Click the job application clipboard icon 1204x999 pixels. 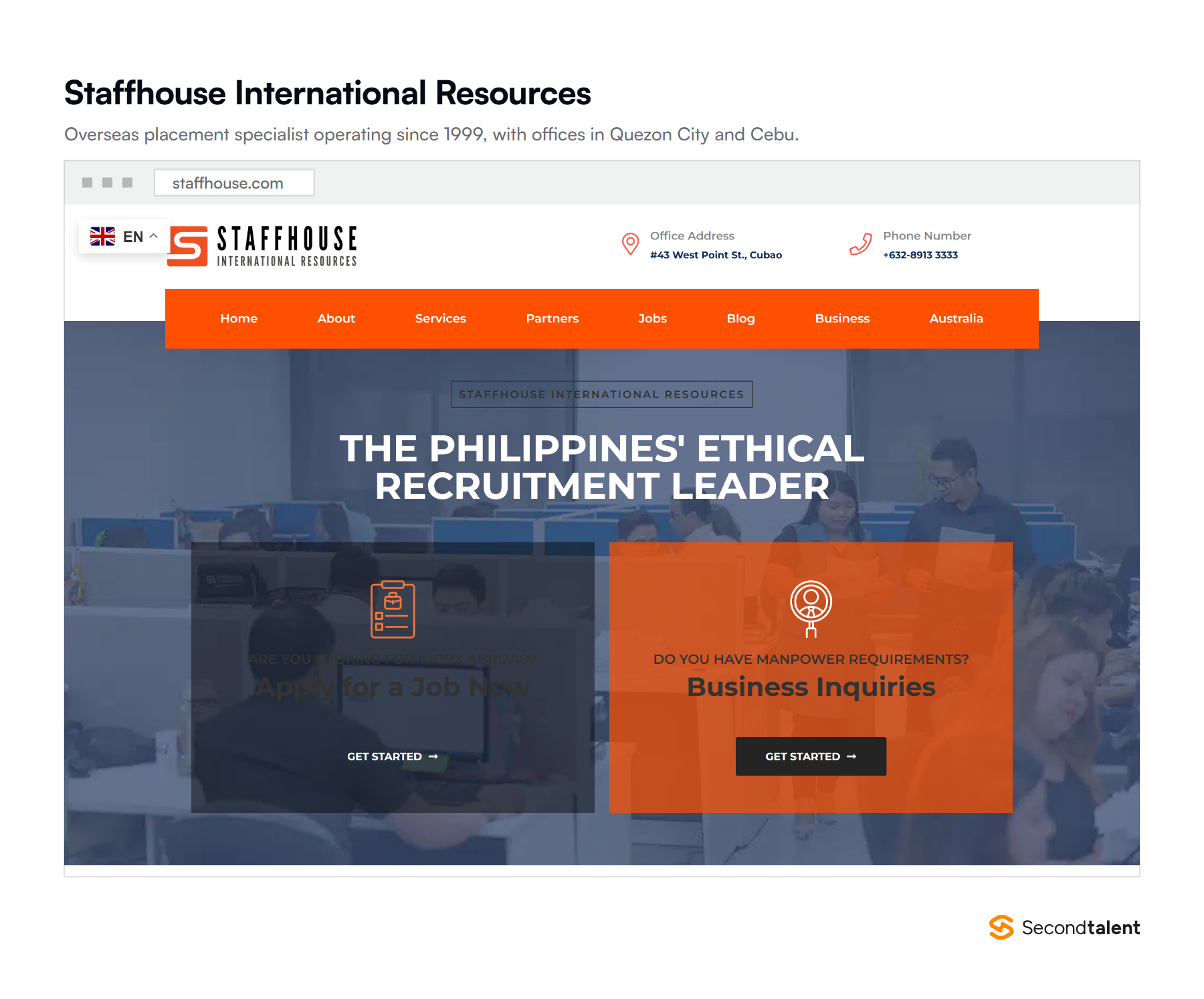[393, 609]
